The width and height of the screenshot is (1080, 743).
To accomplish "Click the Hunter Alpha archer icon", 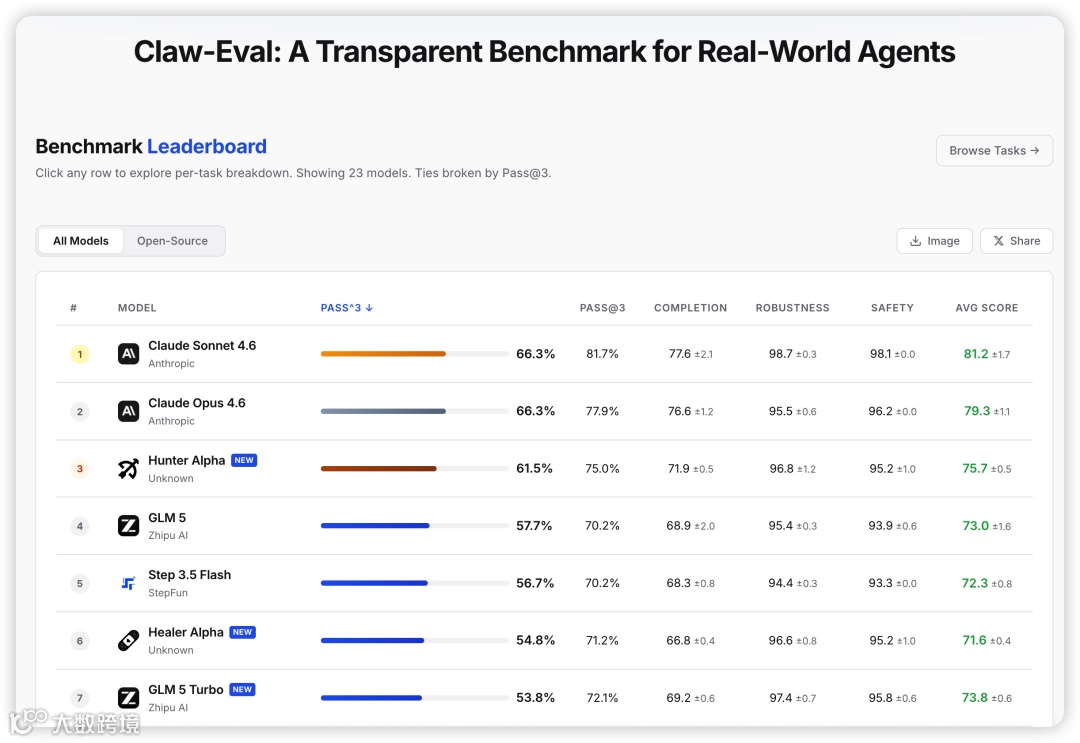I will (x=128, y=469).
